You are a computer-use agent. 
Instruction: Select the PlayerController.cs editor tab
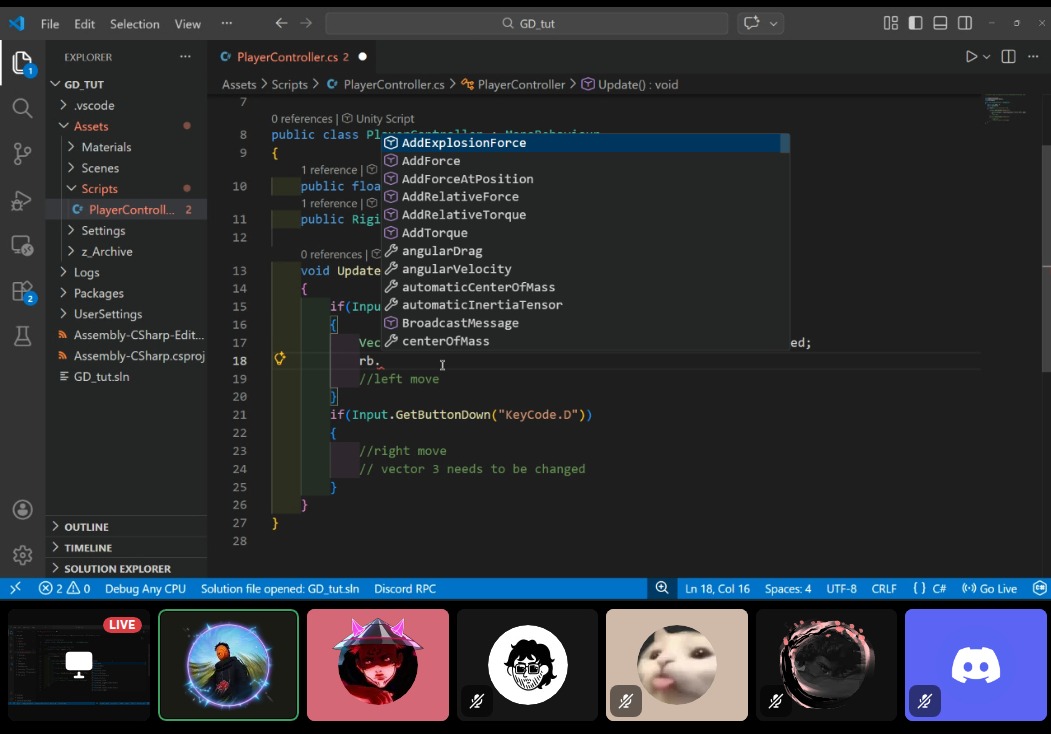point(292,57)
